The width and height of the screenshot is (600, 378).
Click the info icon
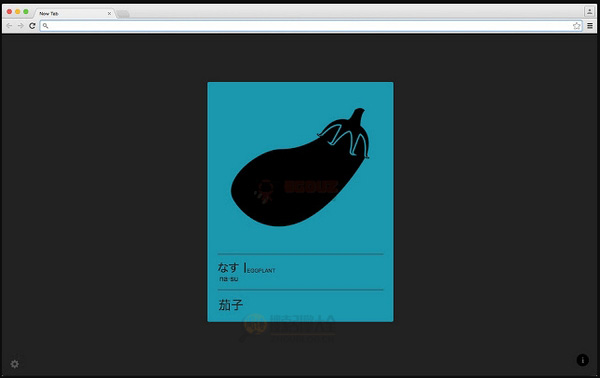tap(582, 360)
